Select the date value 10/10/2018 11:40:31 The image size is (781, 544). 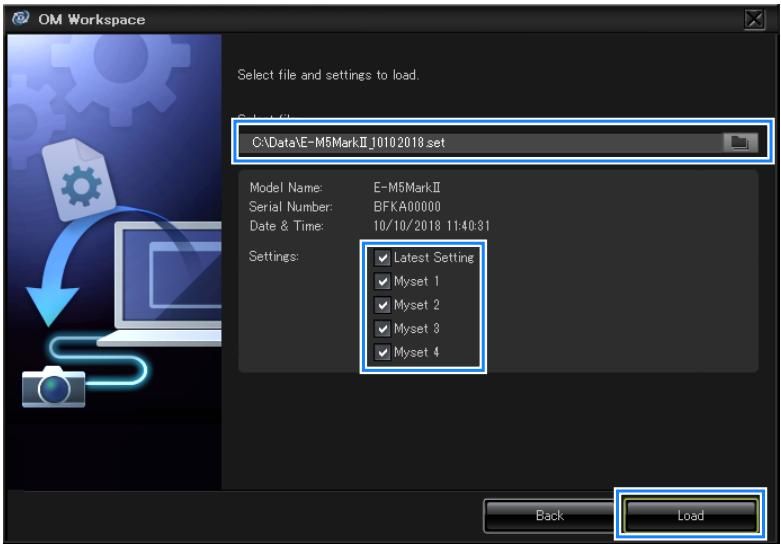431,226
